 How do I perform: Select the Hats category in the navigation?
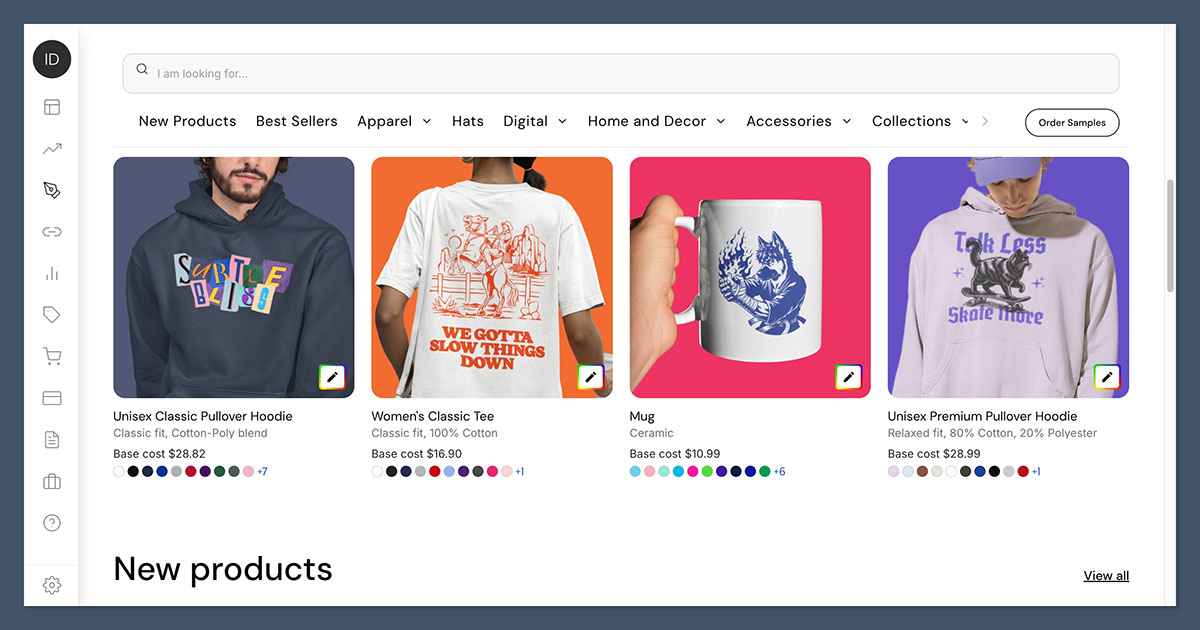[x=467, y=120]
